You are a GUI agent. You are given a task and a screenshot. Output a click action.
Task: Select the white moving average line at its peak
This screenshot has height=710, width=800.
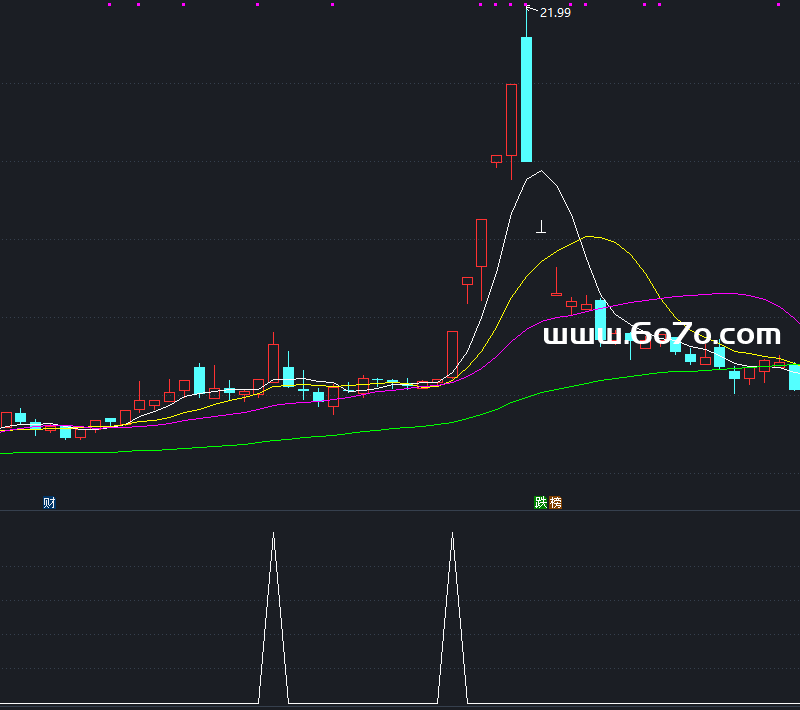(541, 171)
